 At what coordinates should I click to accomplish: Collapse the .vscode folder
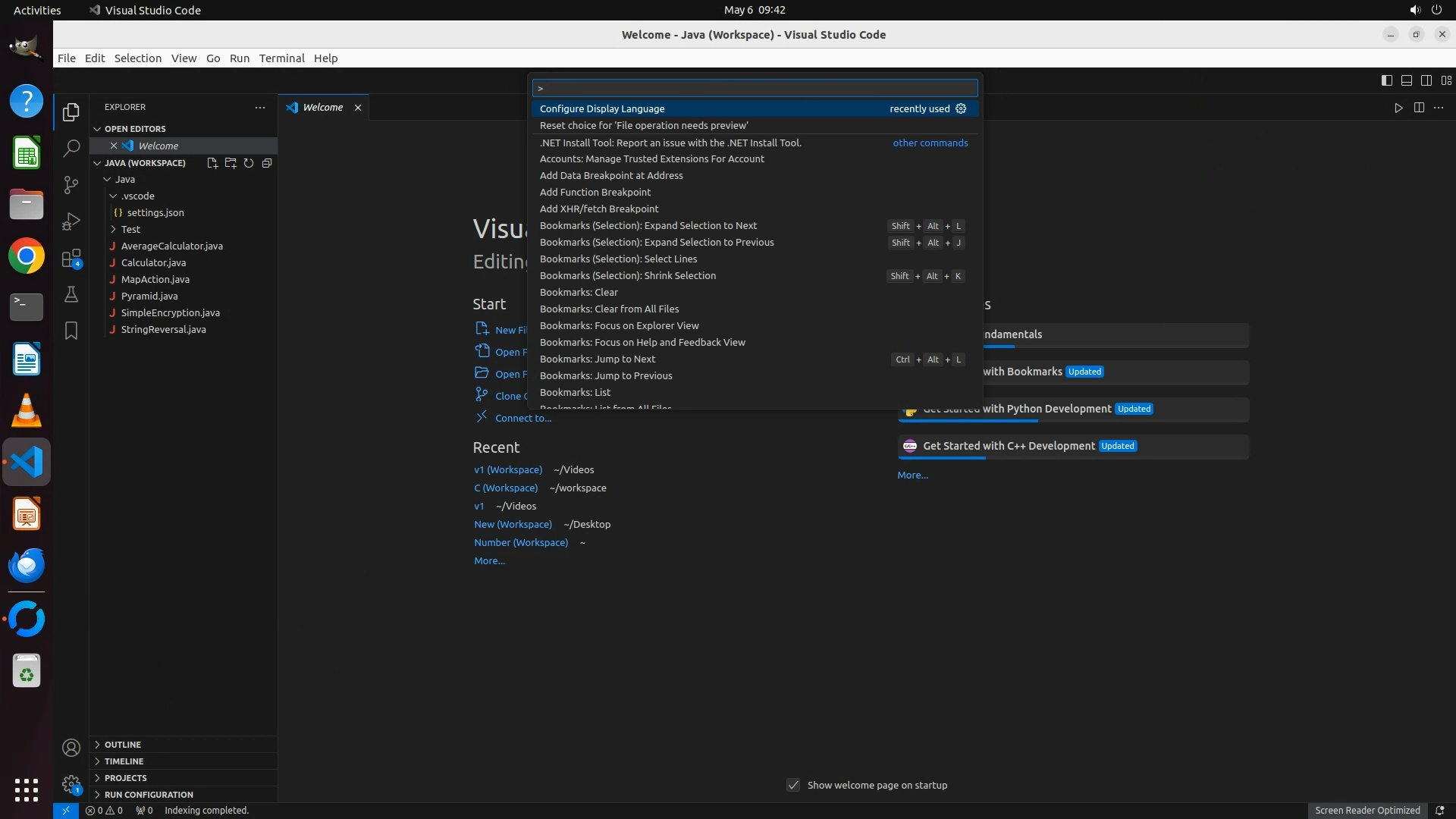click(x=137, y=196)
